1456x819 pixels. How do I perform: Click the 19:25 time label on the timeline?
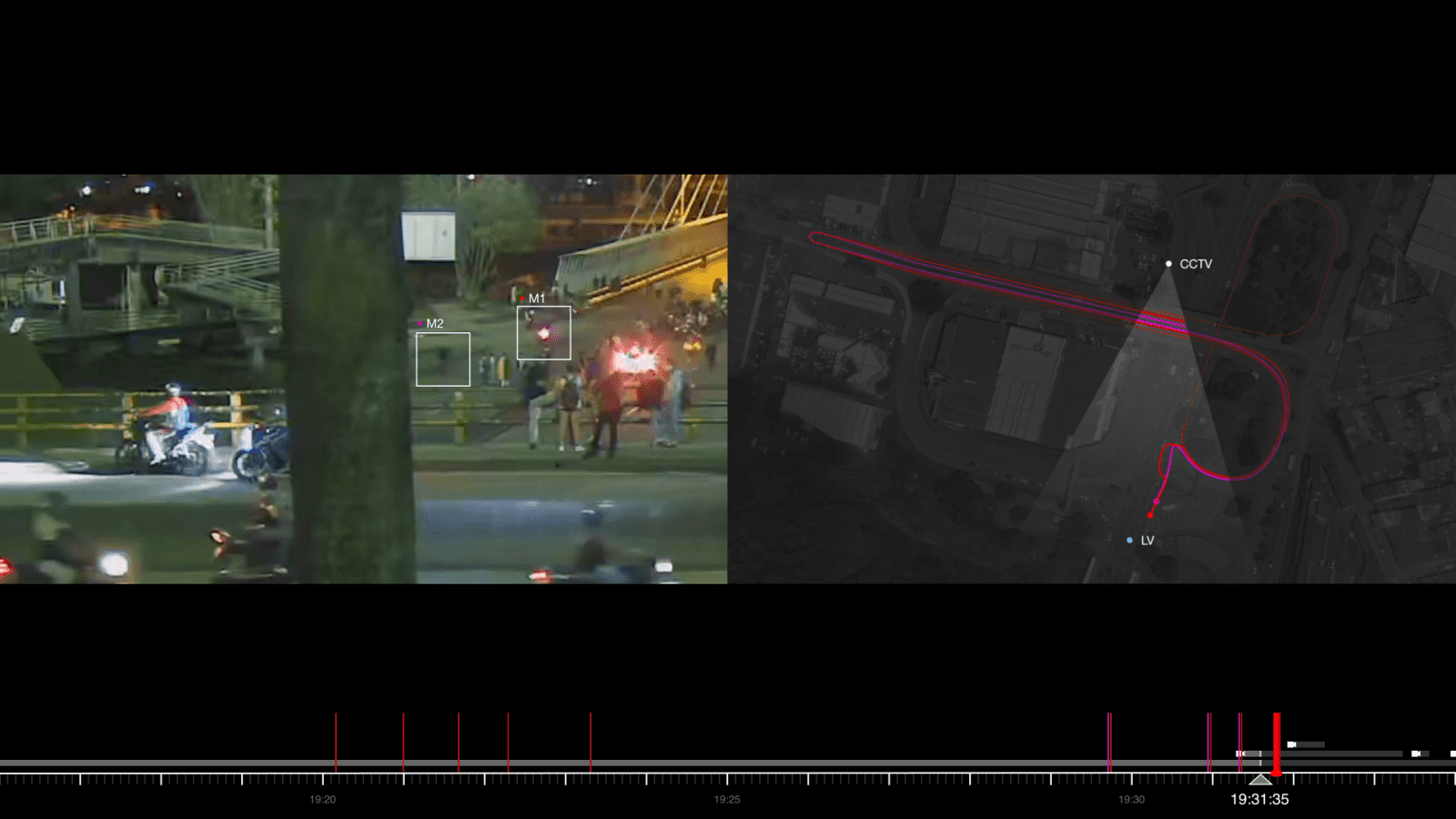click(727, 800)
